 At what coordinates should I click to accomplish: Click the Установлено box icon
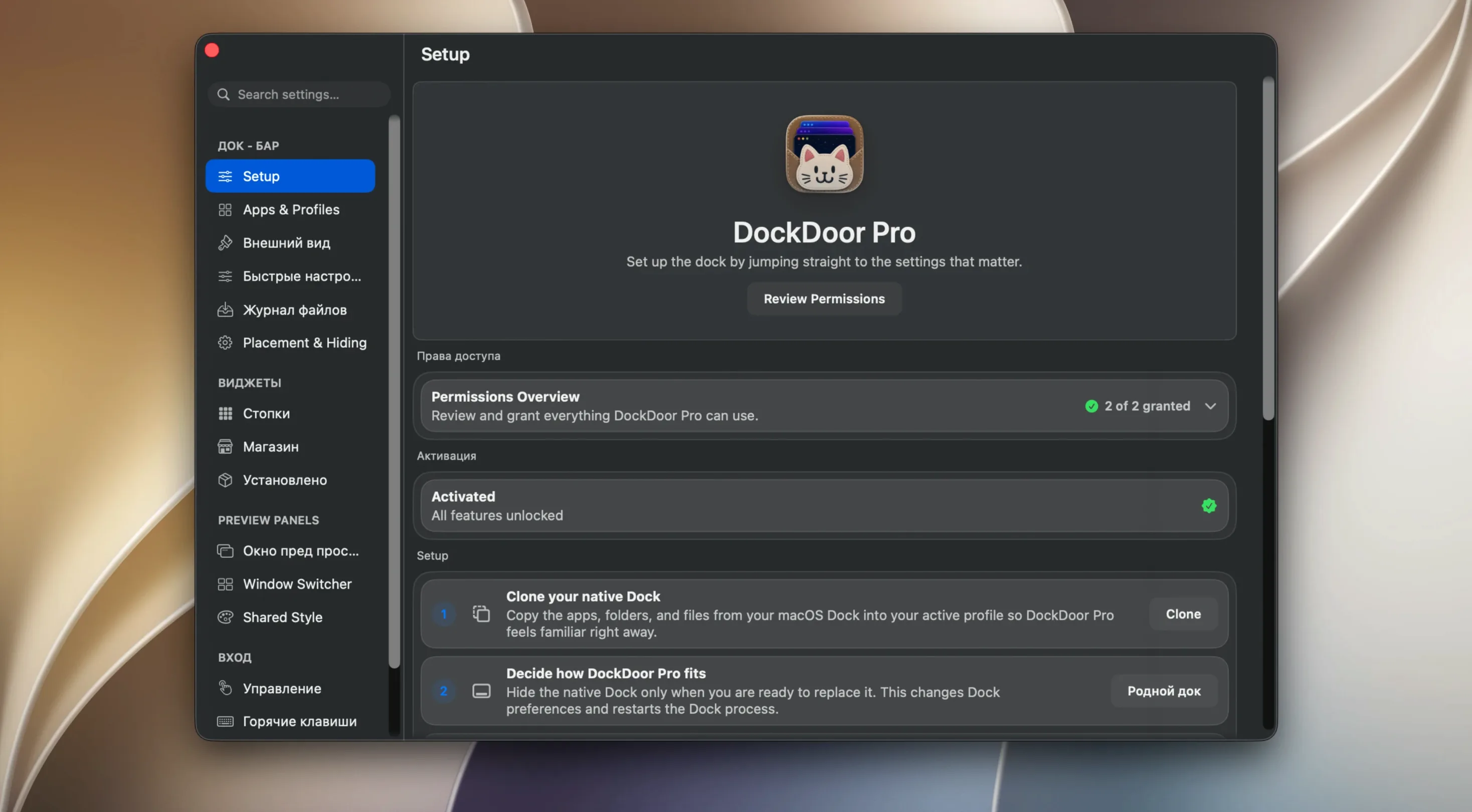pyautogui.click(x=225, y=480)
